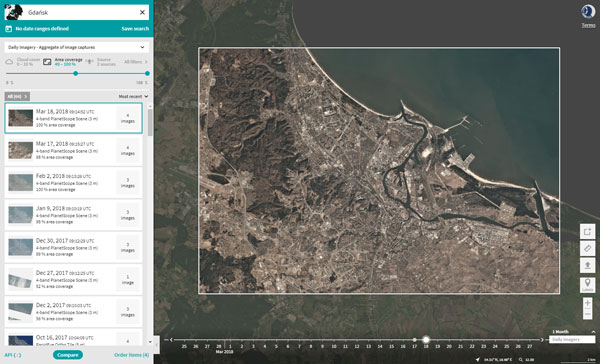Click the timeline next arrow

click(x=542, y=340)
